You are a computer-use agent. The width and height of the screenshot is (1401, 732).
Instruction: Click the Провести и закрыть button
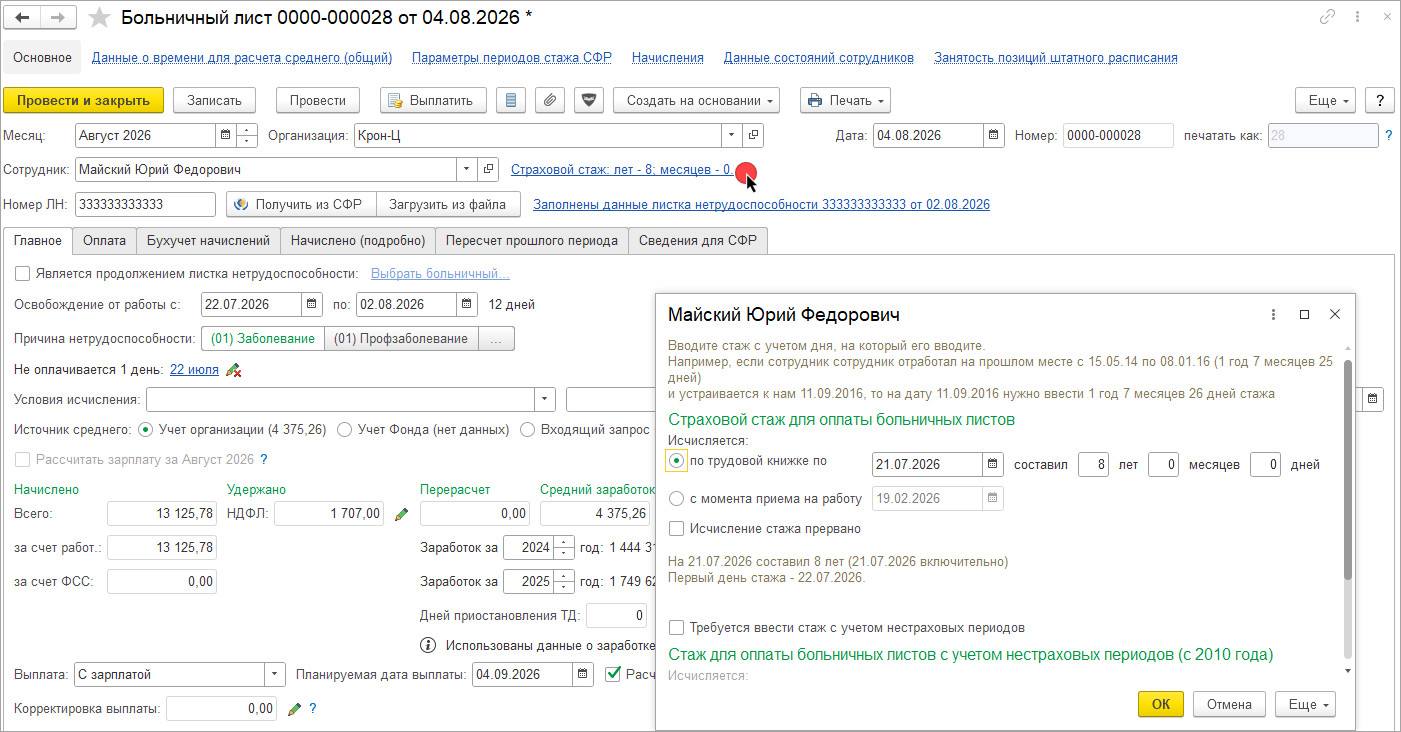(84, 100)
